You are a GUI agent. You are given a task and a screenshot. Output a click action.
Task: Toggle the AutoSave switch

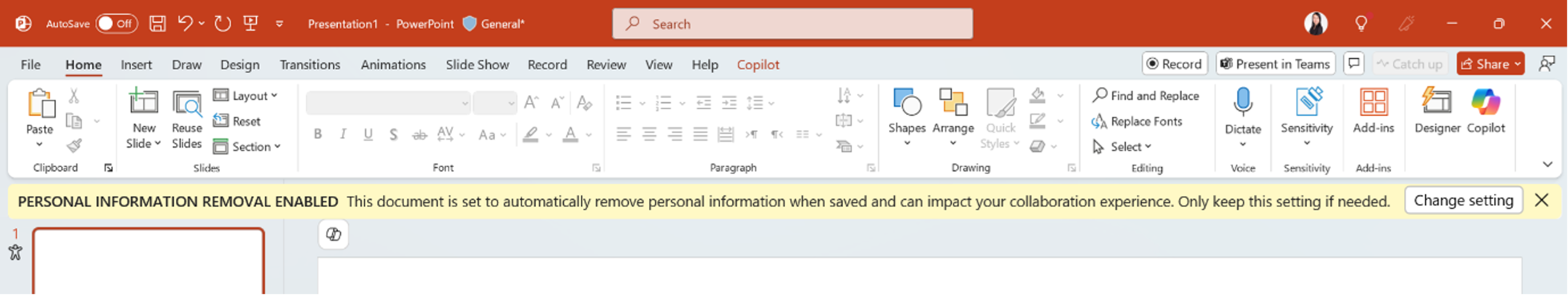[116, 24]
